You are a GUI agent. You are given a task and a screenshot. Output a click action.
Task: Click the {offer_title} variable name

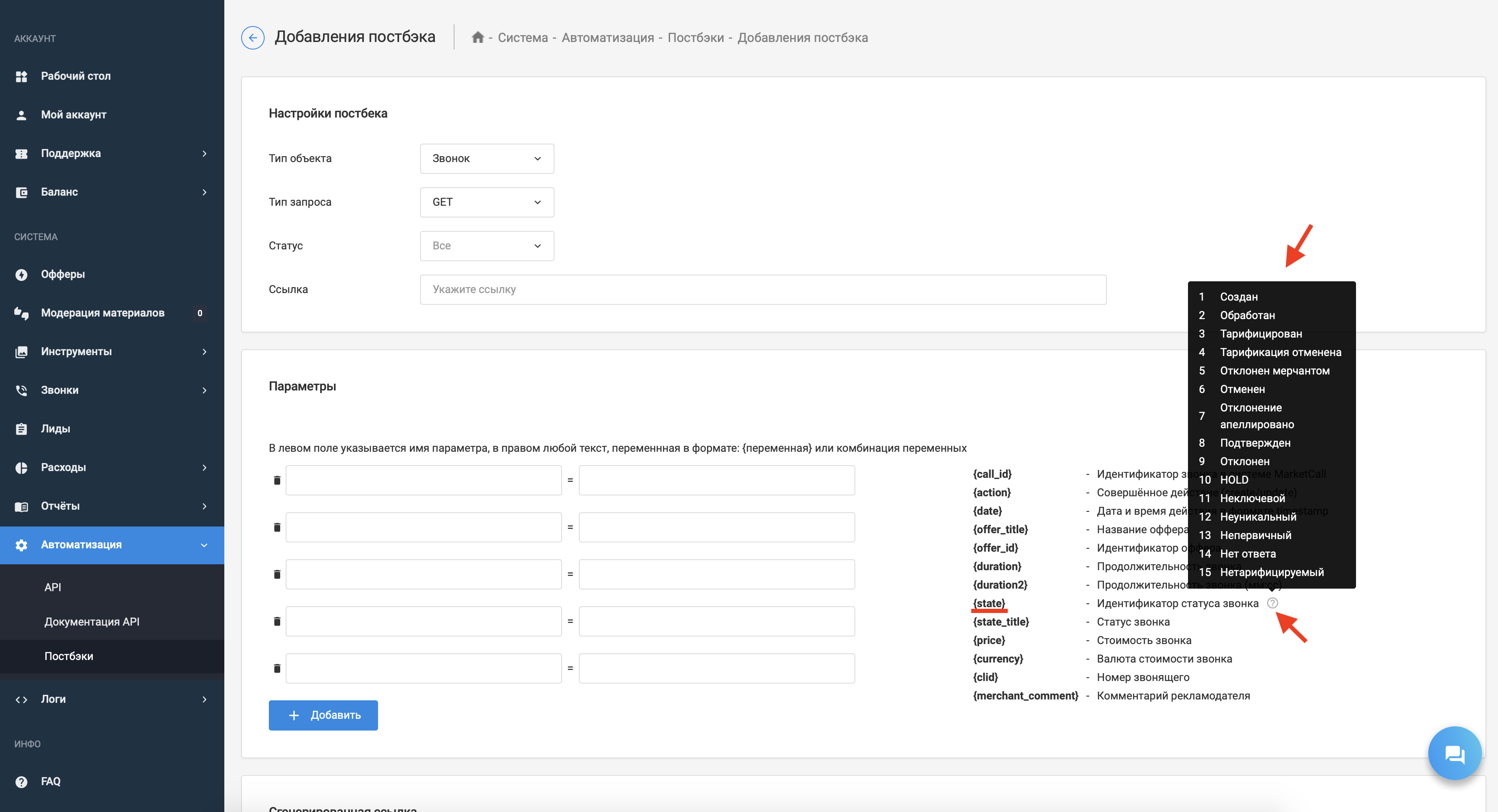(x=1000, y=529)
